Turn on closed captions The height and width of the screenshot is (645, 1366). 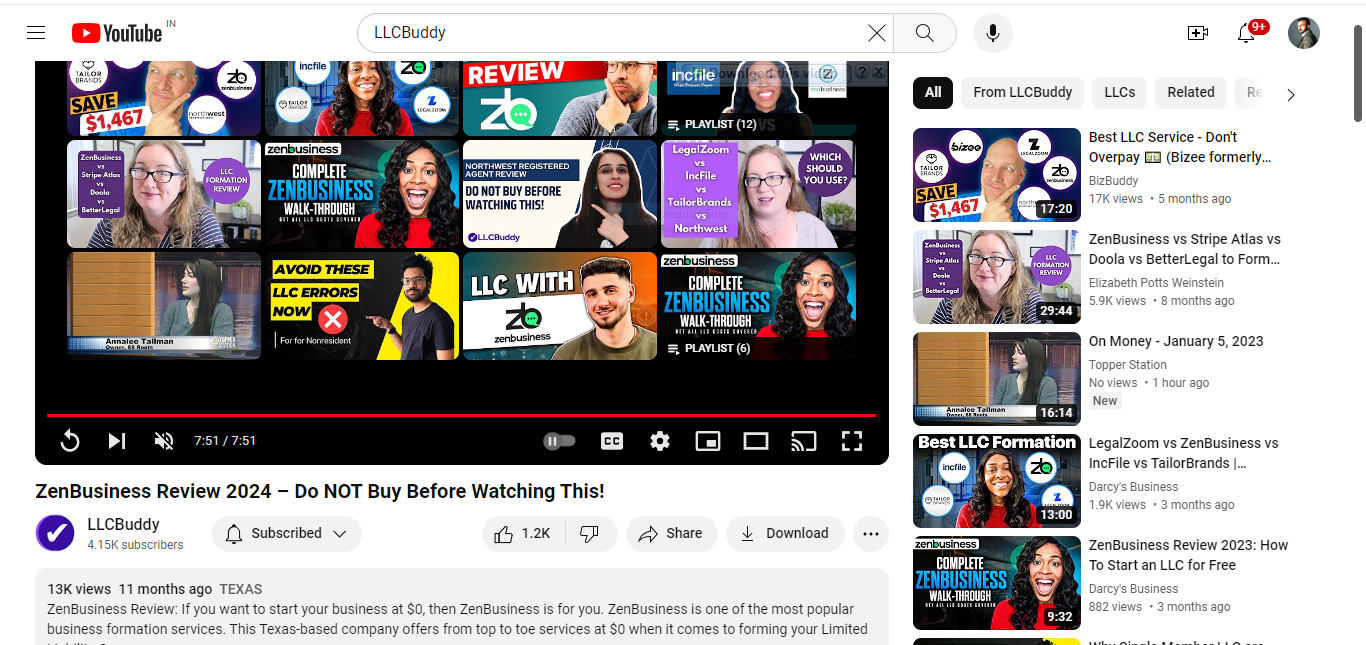pyautogui.click(x=612, y=441)
